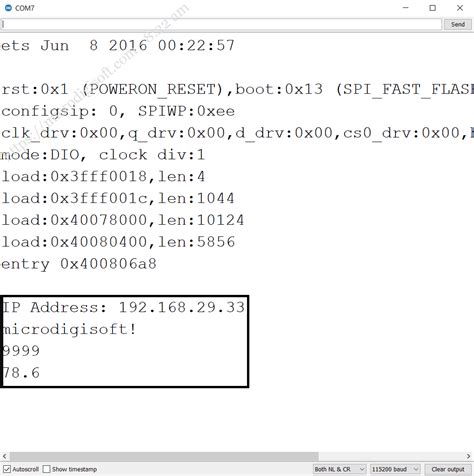Minimize the COM7 serial monitor window

point(406,8)
